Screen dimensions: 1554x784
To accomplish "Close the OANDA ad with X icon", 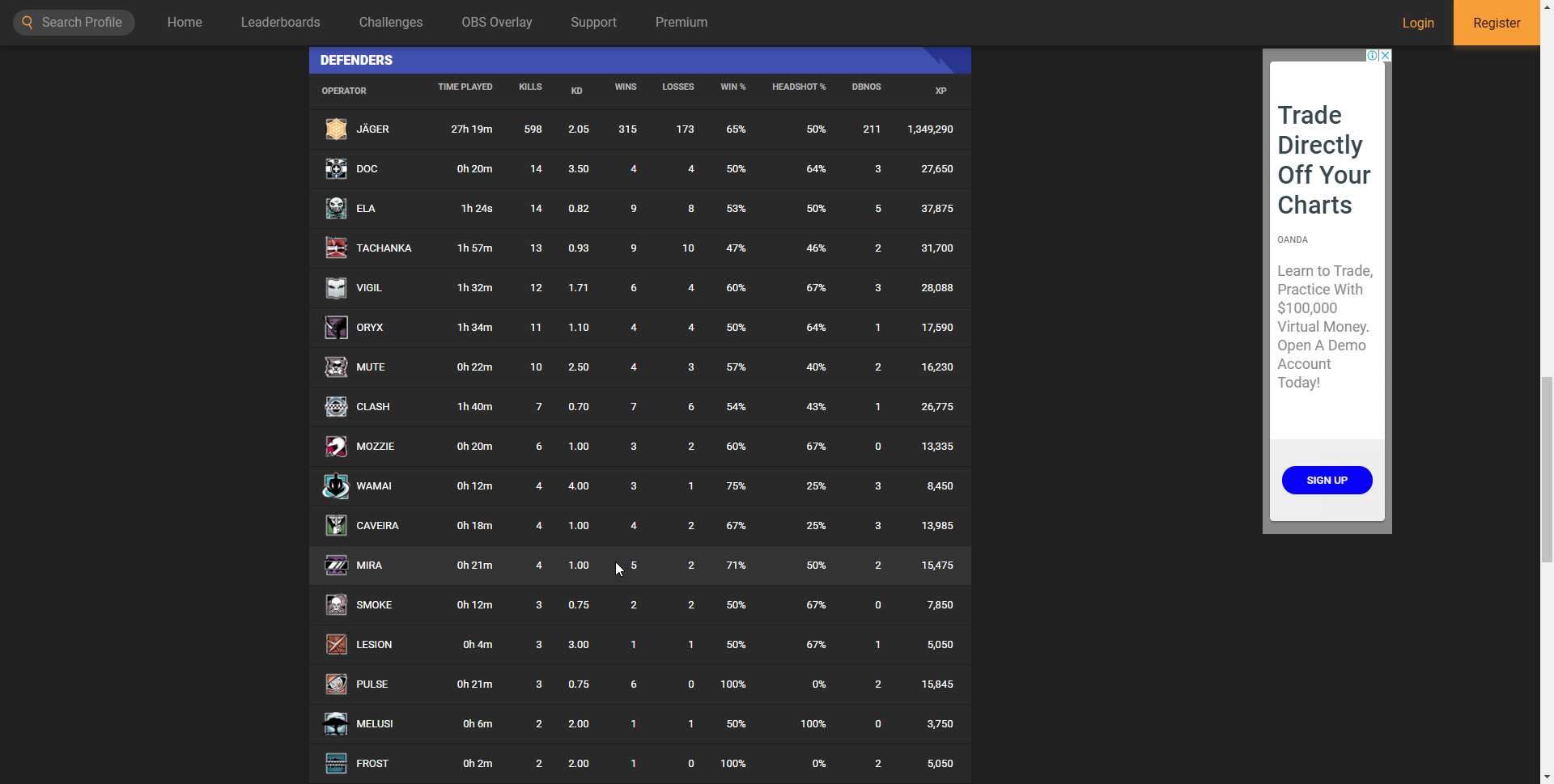I will pyautogui.click(x=1385, y=55).
